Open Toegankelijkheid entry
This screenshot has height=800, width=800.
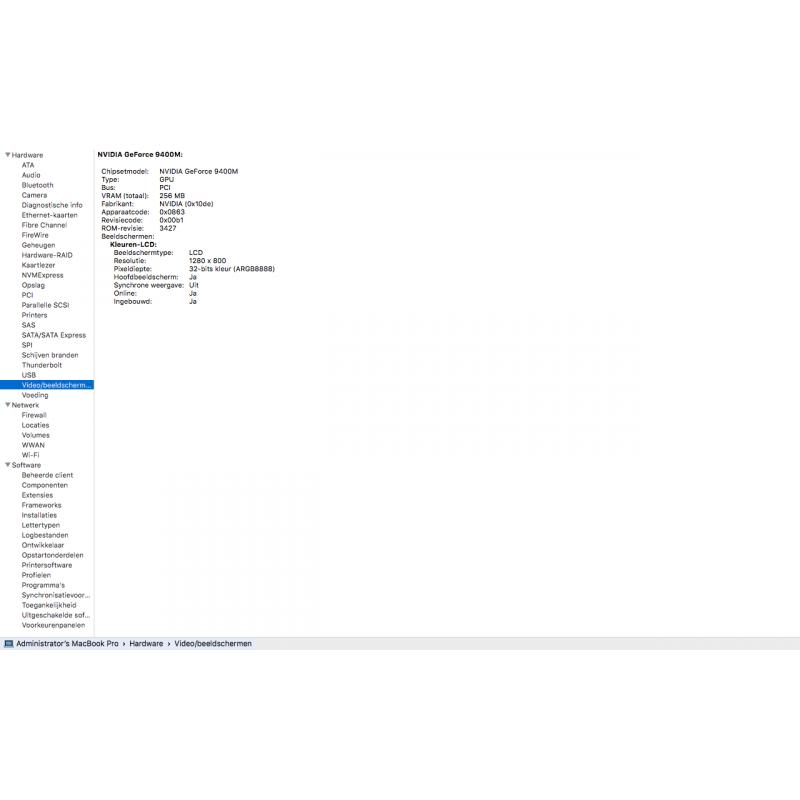tap(49, 605)
